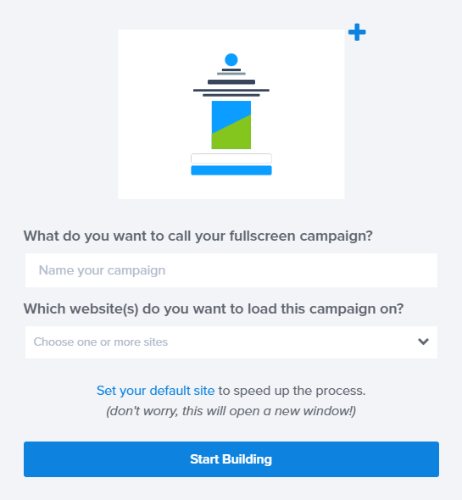Viewport: 462px width, 500px height.
Task: Click the Which website(s) question label
Action: 213,309
